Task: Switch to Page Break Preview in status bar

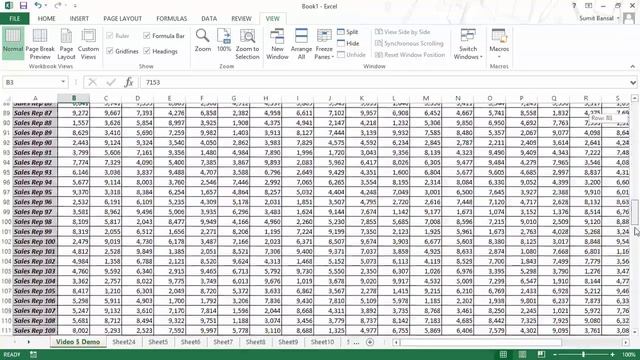Action: (541, 354)
